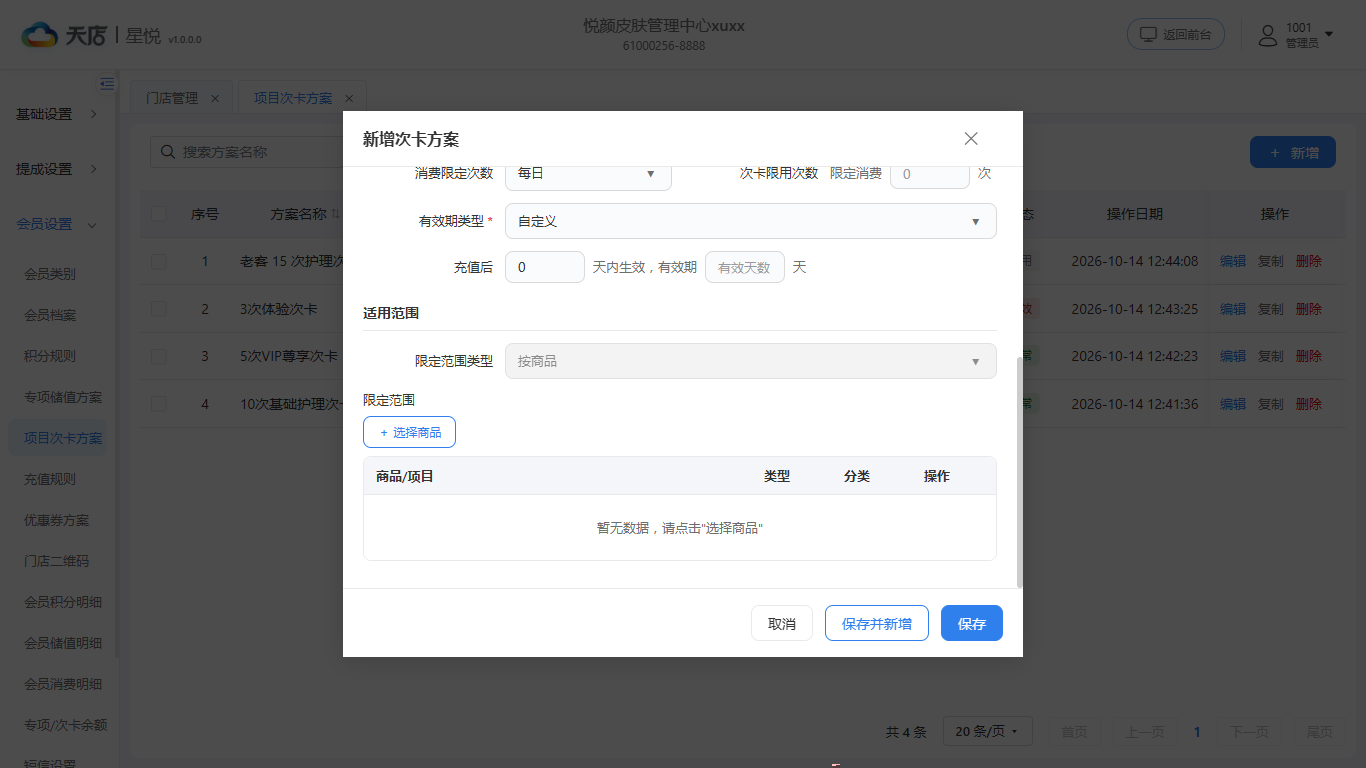
Task: Click the dialog's vertical scrollbar
Action: point(1019,471)
